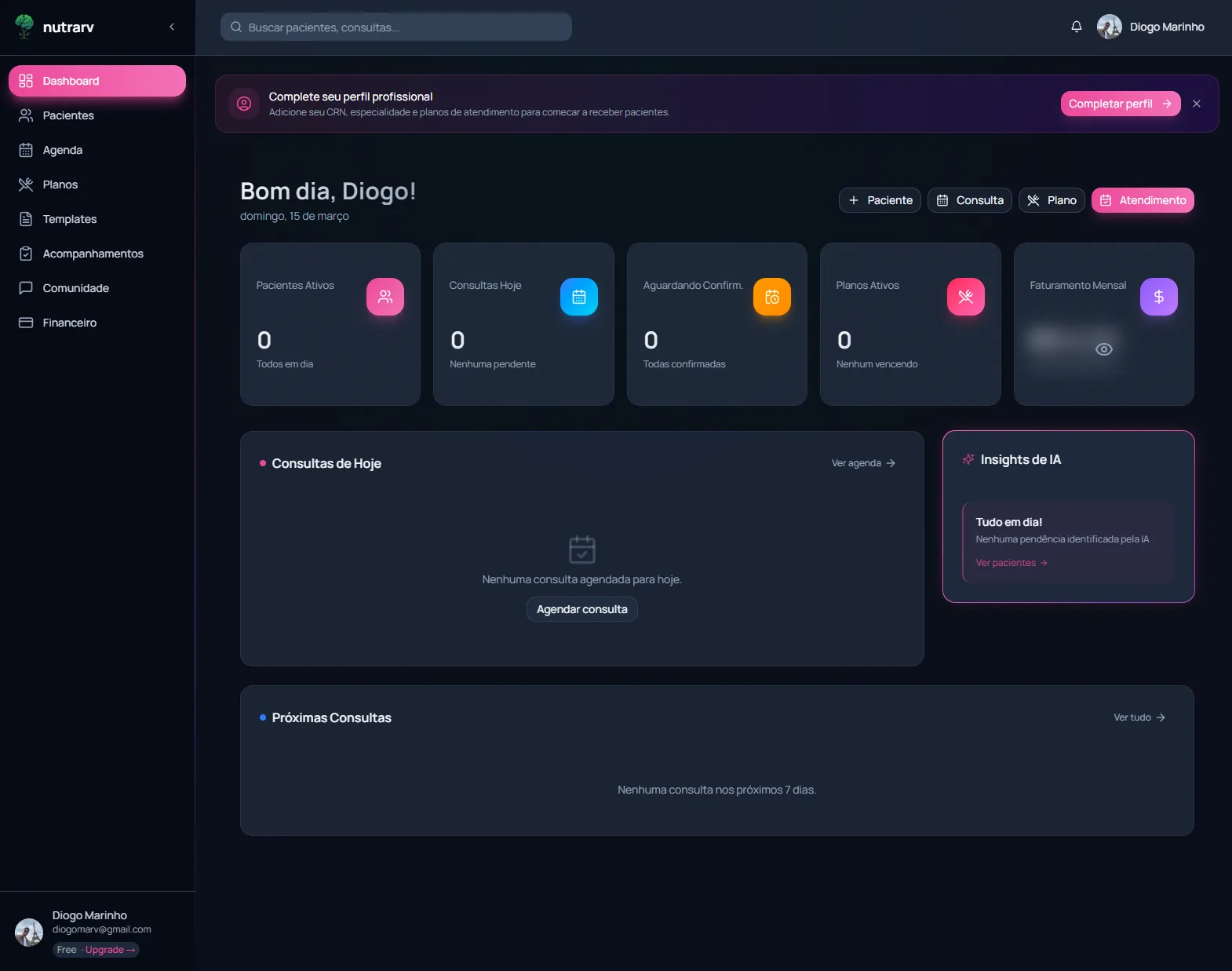This screenshot has height=971, width=1232.
Task: Open the Pacientes menu in the sidebar
Action: pyautogui.click(x=68, y=115)
